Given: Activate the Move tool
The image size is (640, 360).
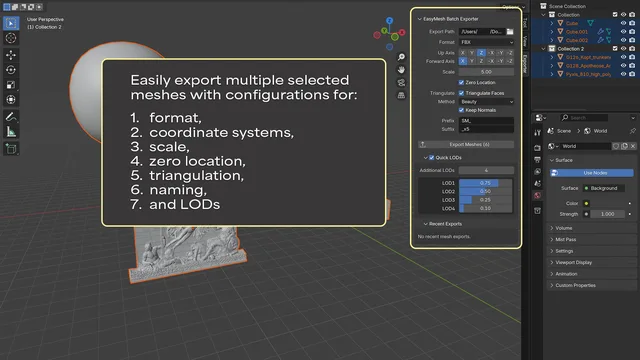Looking at the screenshot, I should click(11, 55).
